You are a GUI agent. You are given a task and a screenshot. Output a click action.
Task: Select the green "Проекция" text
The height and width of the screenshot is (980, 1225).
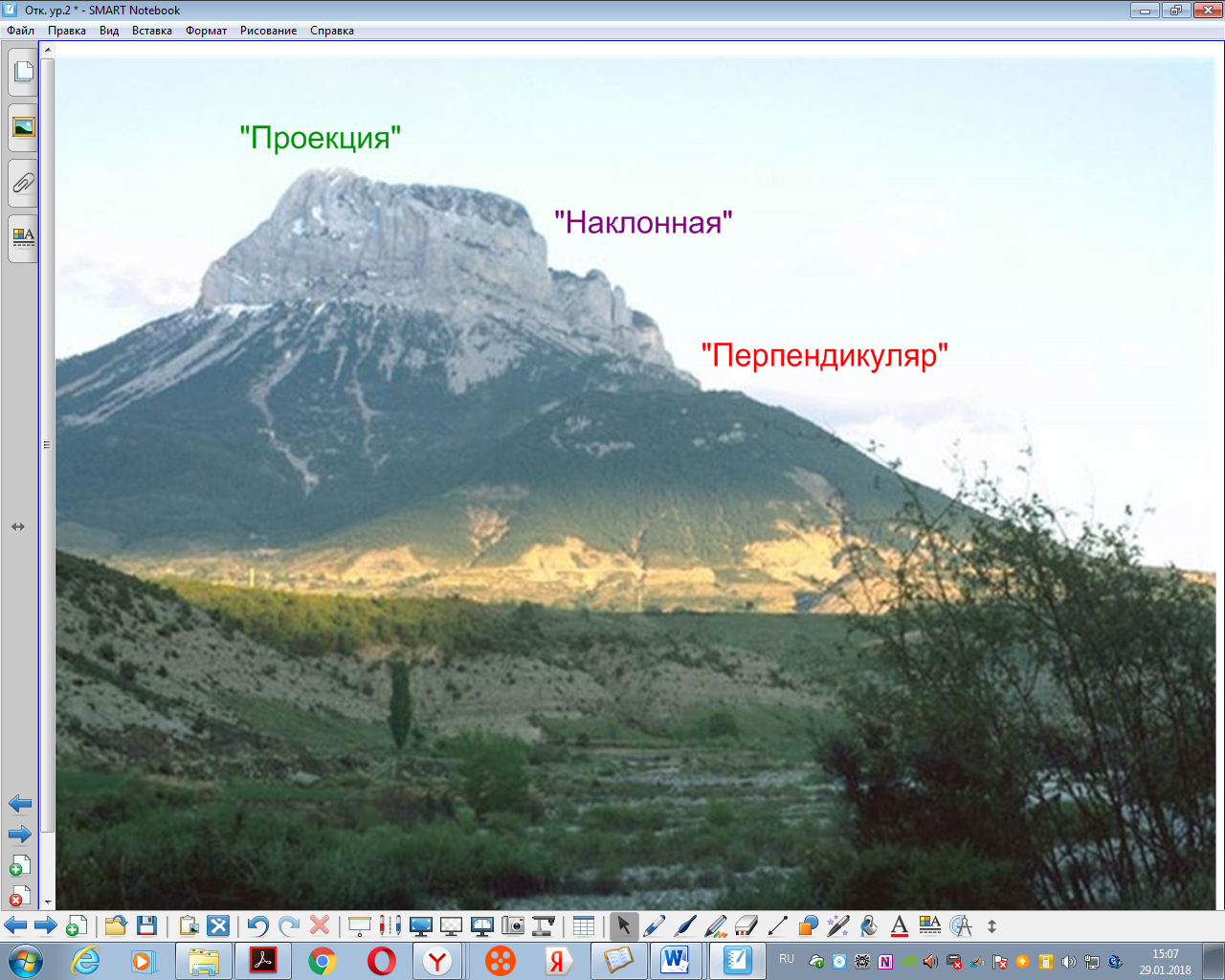(x=320, y=138)
